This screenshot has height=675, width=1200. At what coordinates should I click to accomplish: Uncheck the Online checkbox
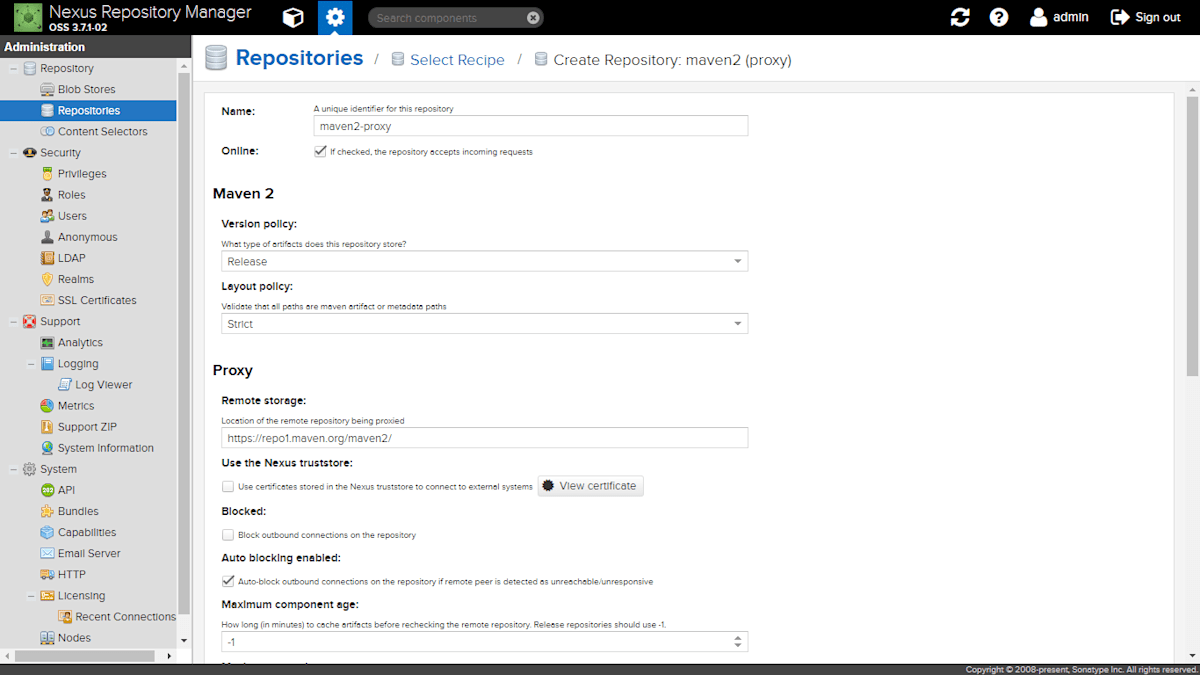coord(320,152)
